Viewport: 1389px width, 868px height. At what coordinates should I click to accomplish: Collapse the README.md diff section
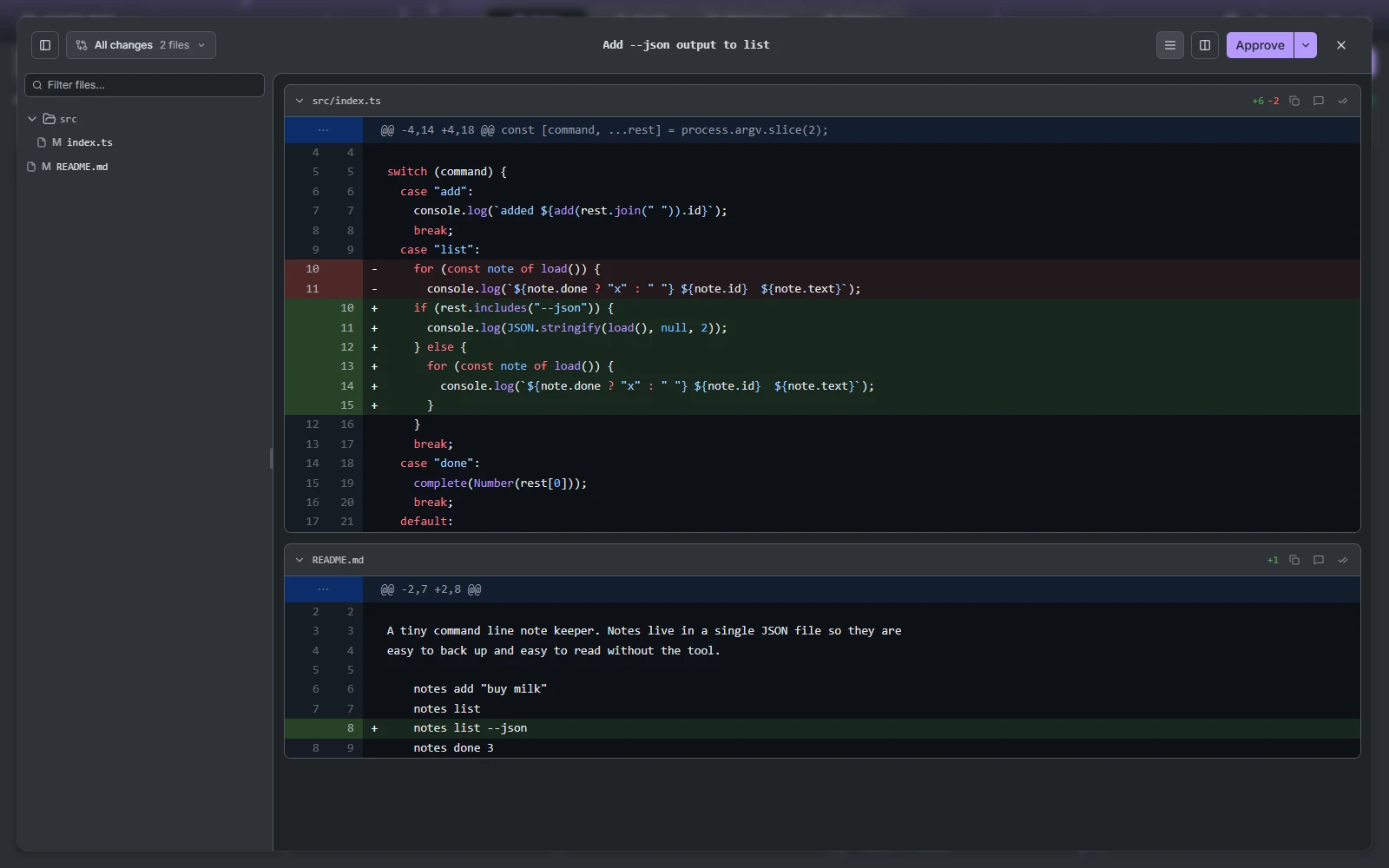300,560
